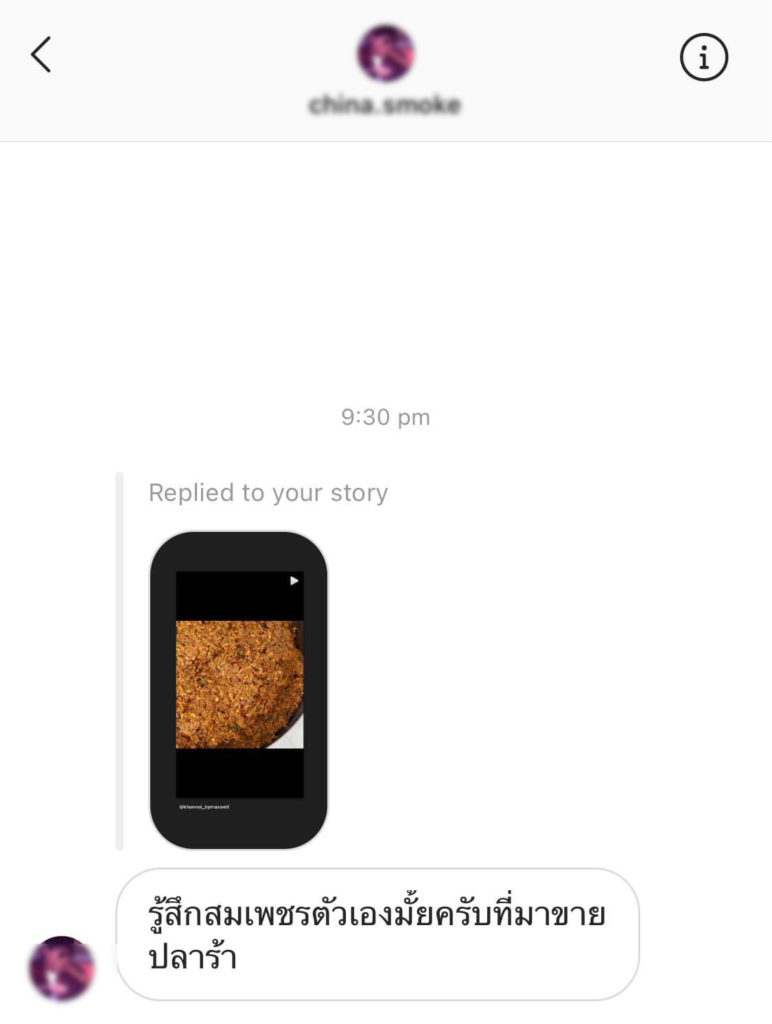772x1024 pixels.
Task: Tap first line of the Thai message
Action: (x=377, y=913)
